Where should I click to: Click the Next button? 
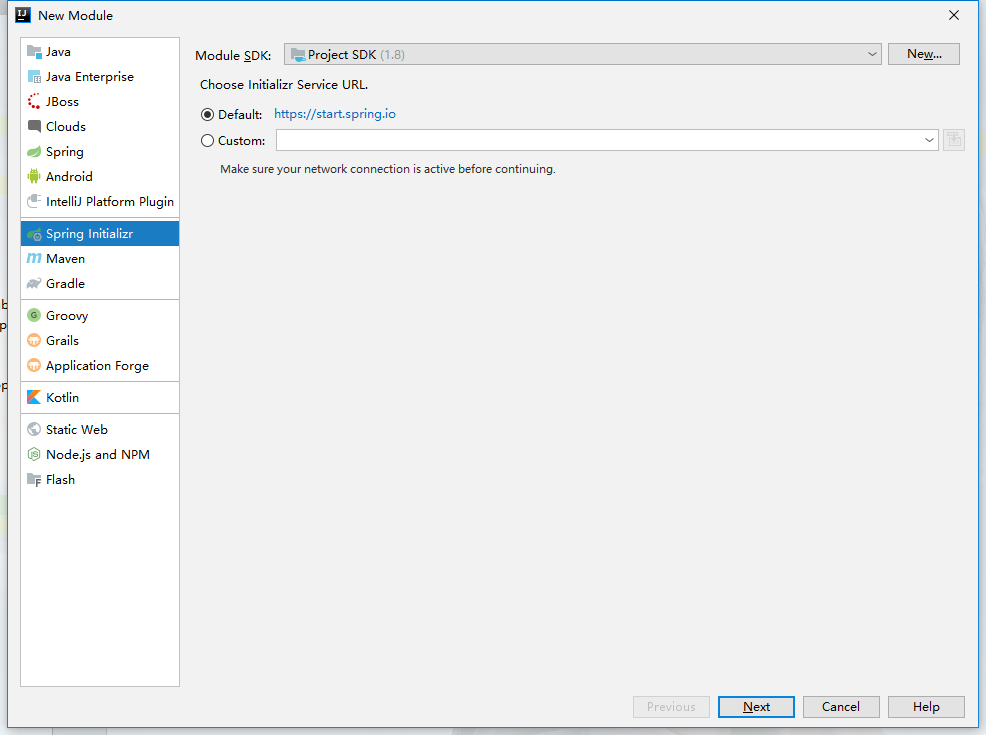click(756, 707)
